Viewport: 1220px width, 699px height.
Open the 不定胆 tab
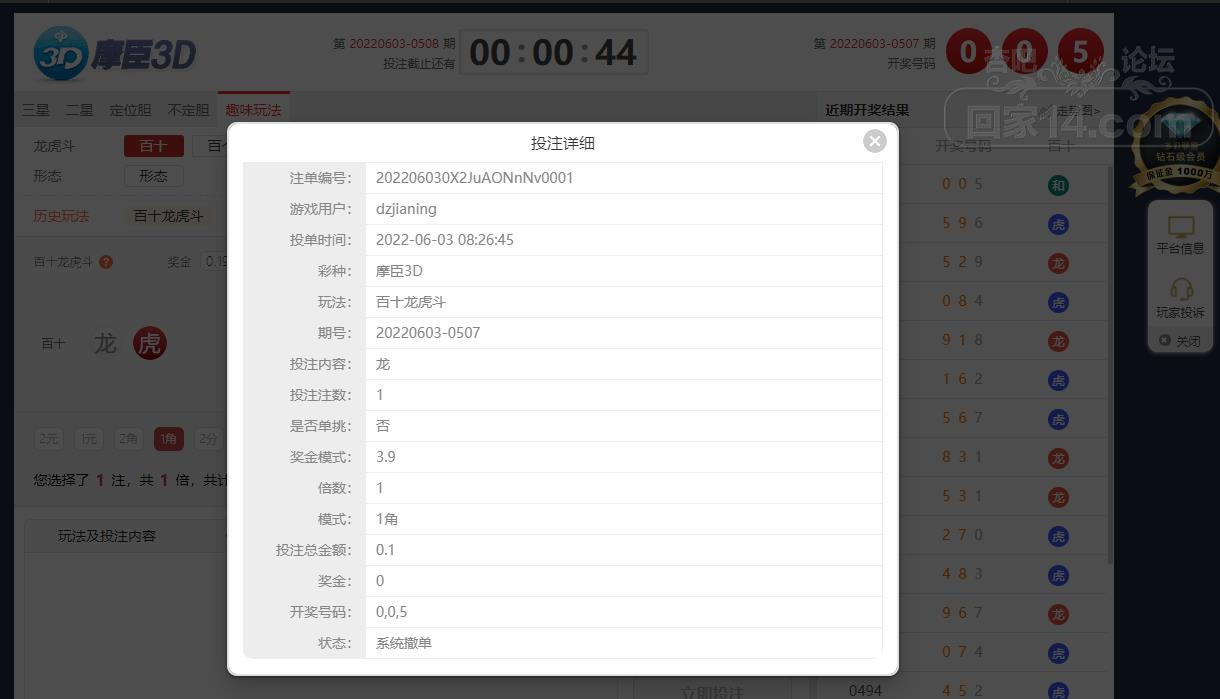188,110
